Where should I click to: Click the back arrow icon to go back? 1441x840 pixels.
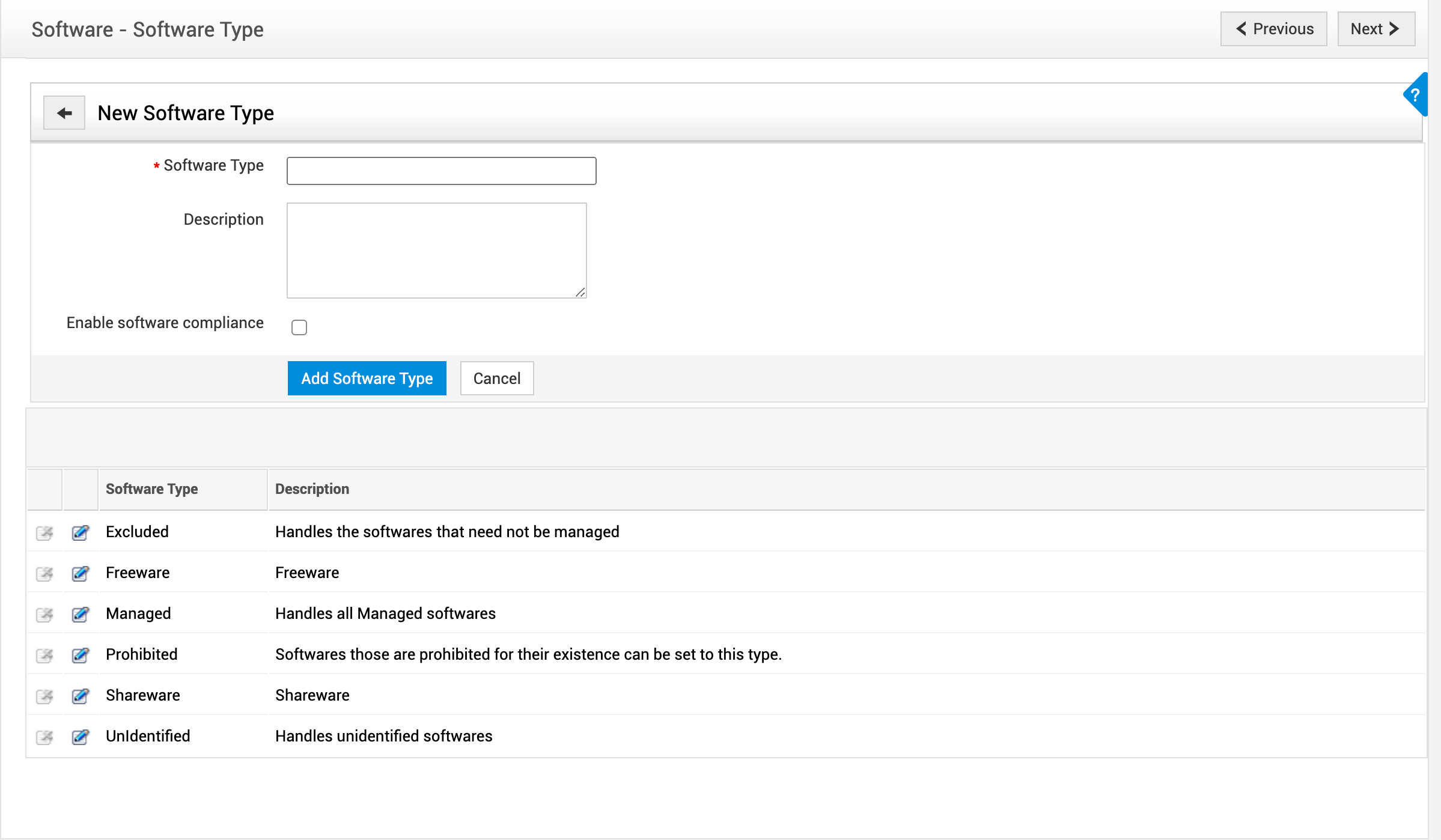pyautogui.click(x=65, y=111)
